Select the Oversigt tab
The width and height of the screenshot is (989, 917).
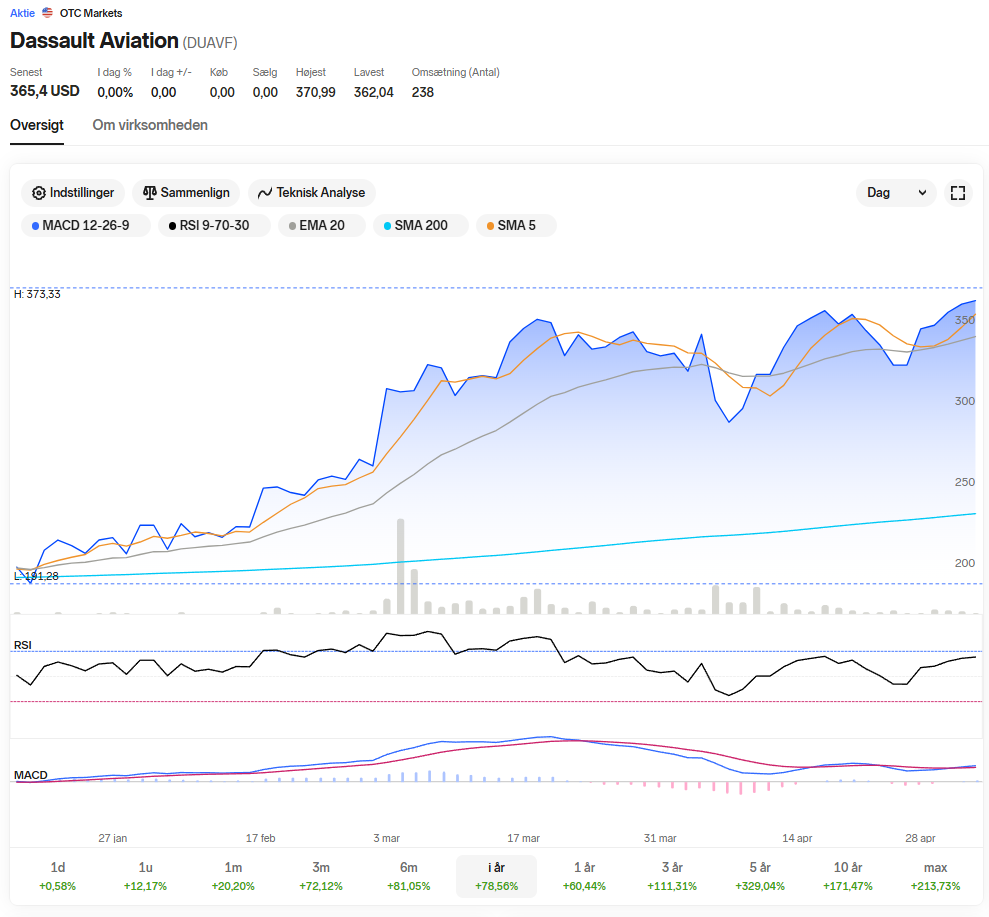tap(37, 125)
